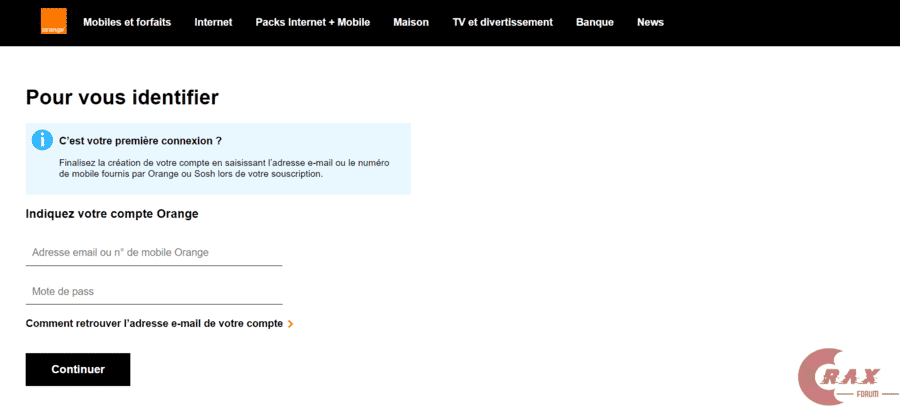900x407 pixels.
Task: Click the Orange logo icon
Action: click(53, 21)
